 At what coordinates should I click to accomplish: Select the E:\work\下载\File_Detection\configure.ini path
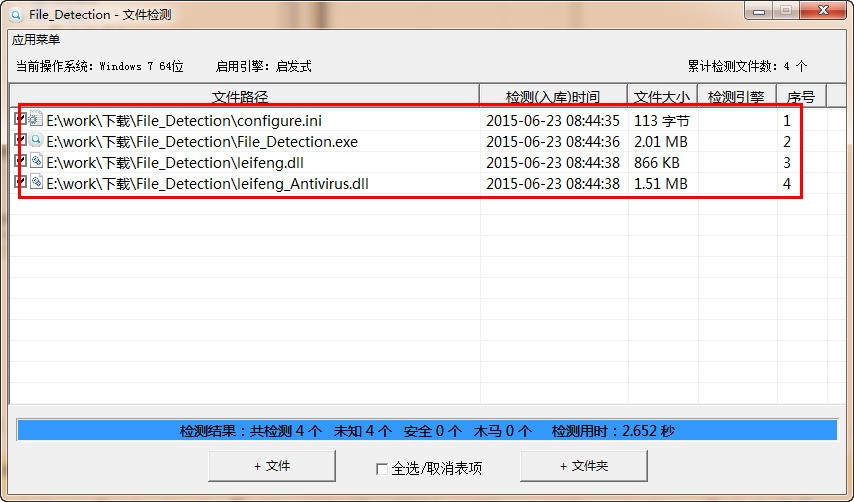(184, 120)
